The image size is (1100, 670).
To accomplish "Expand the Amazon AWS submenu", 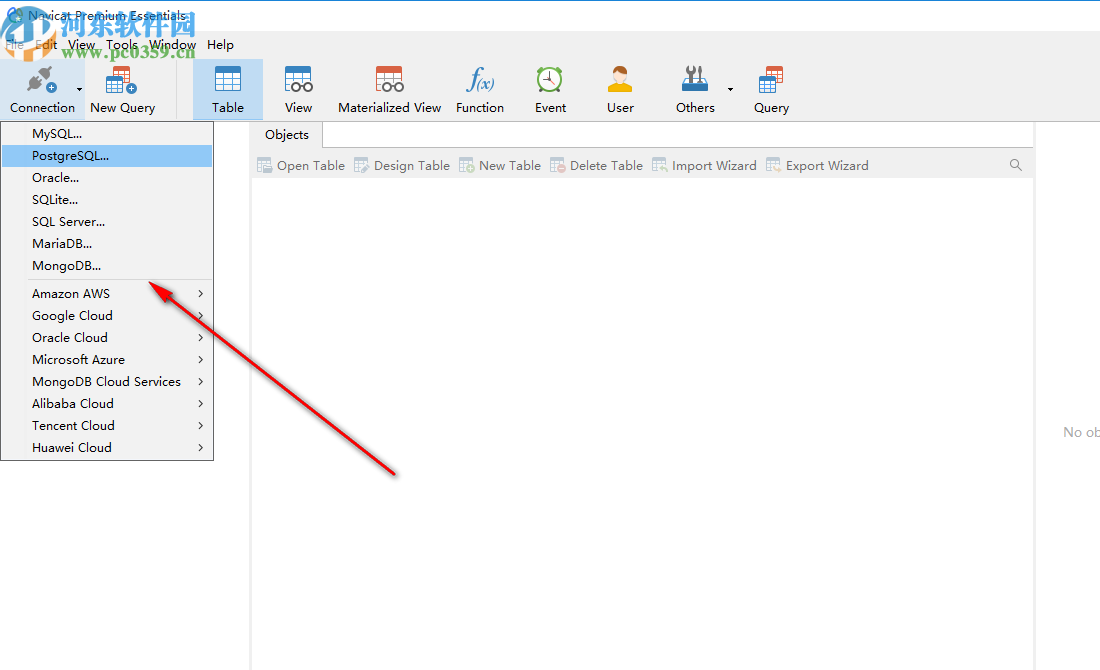I will point(107,293).
